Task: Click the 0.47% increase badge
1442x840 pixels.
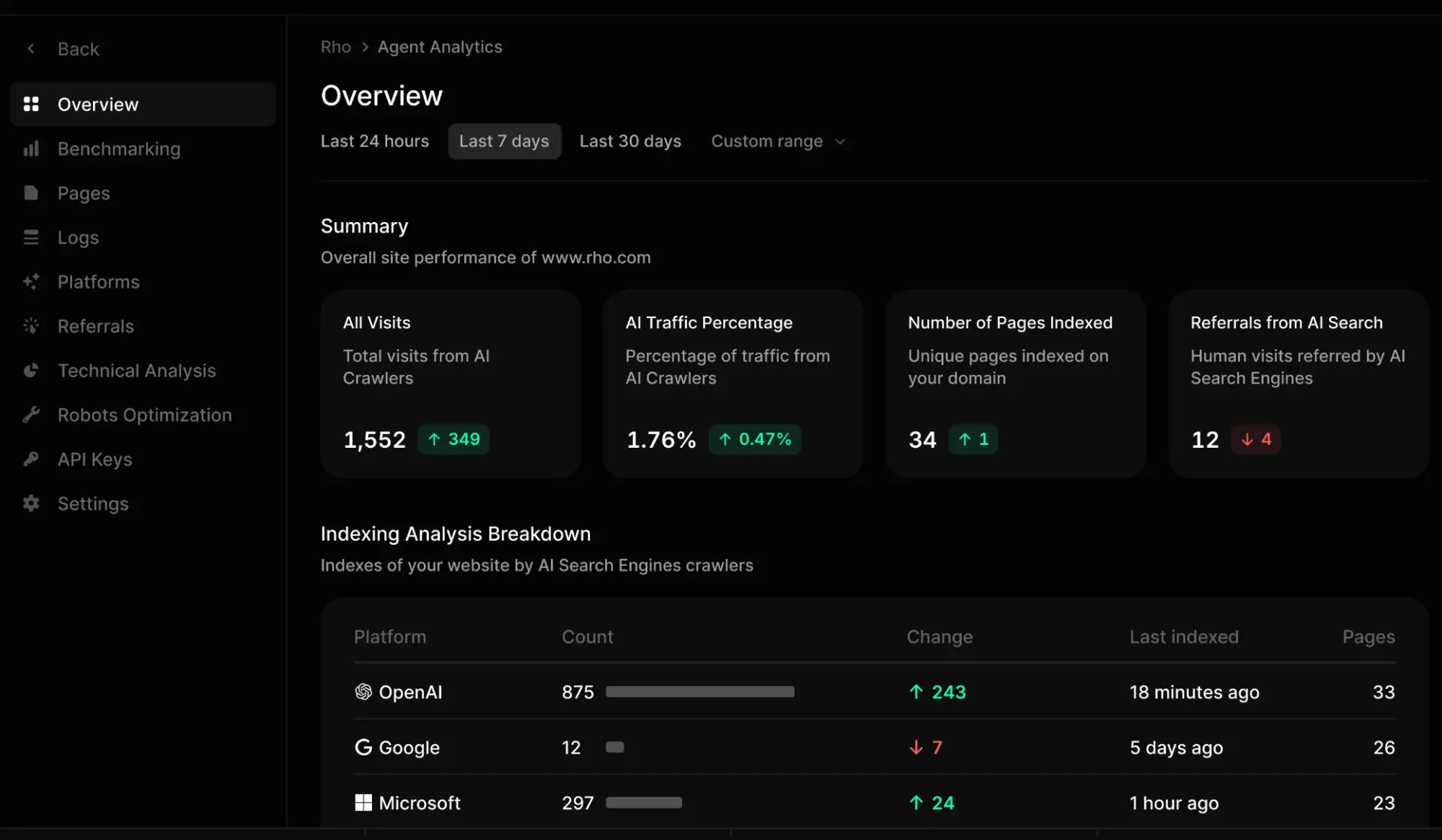Action: (755, 439)
